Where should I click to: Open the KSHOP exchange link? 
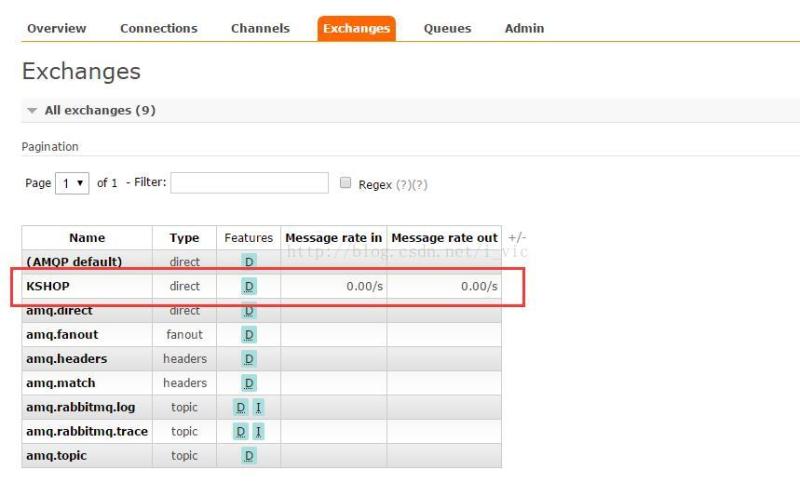(x=48, y=286)
